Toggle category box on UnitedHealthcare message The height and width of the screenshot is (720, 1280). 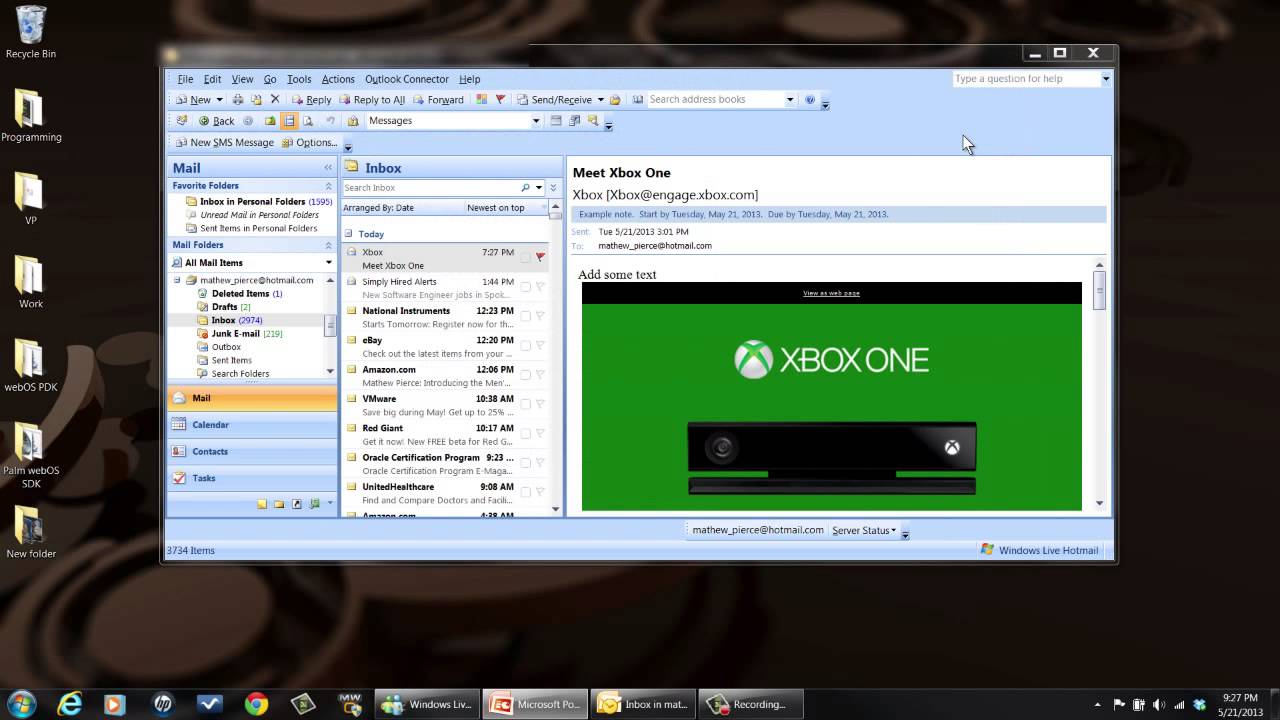pyautogui.click(x=525, y=492)
